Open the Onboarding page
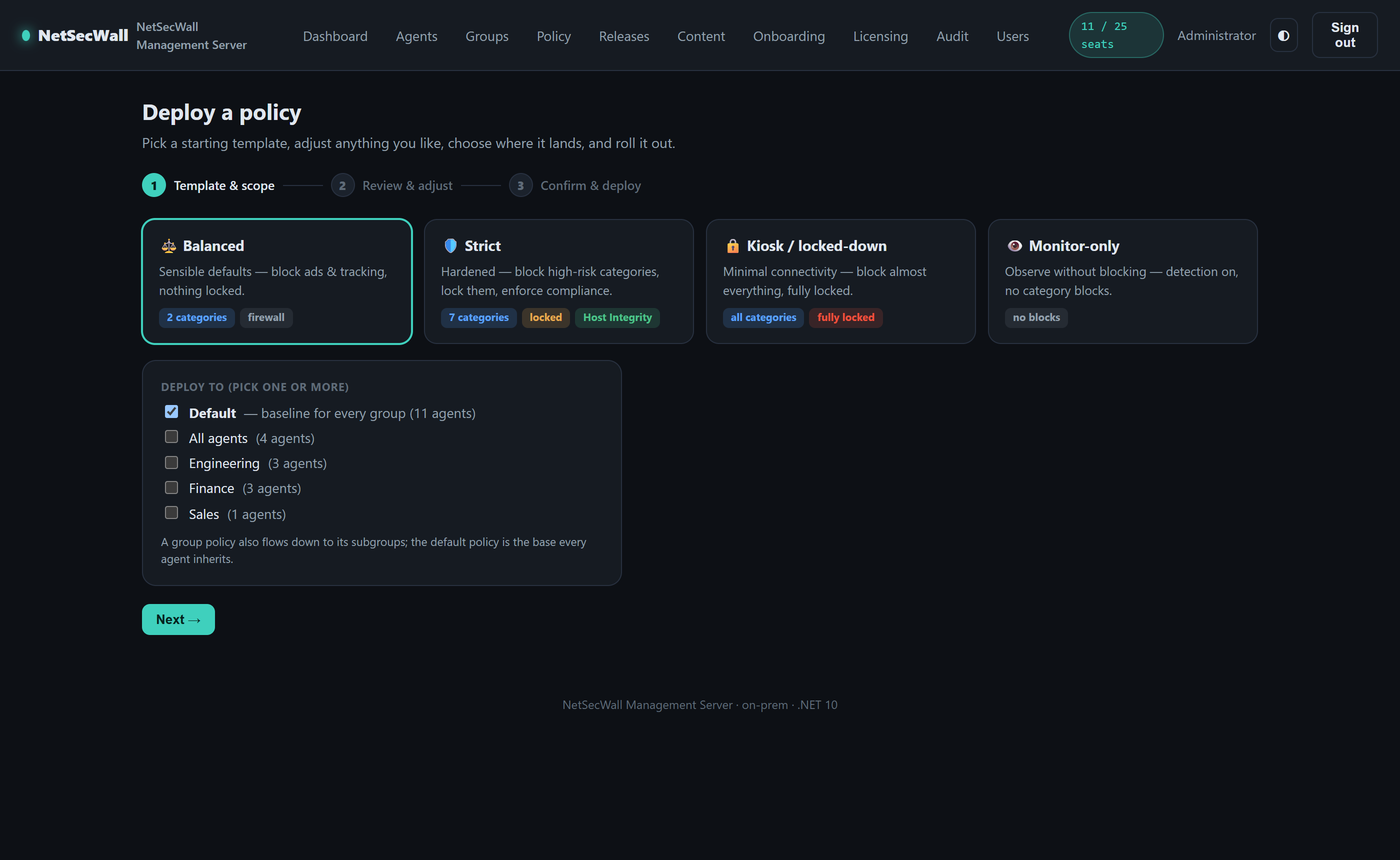This screenshot has height=860, width=1400. tap(788, 36)
